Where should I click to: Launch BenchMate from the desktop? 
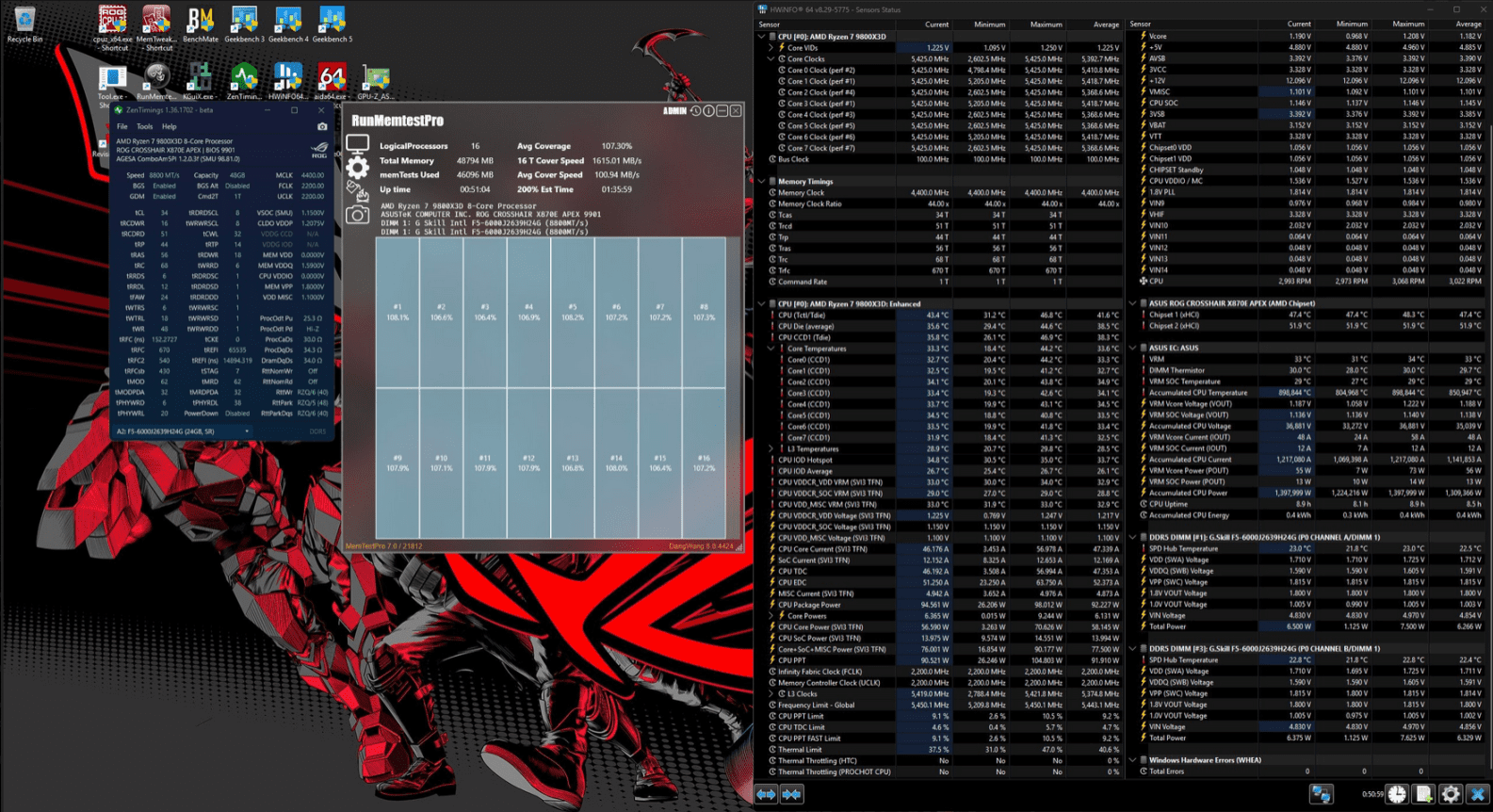[200, 25]
